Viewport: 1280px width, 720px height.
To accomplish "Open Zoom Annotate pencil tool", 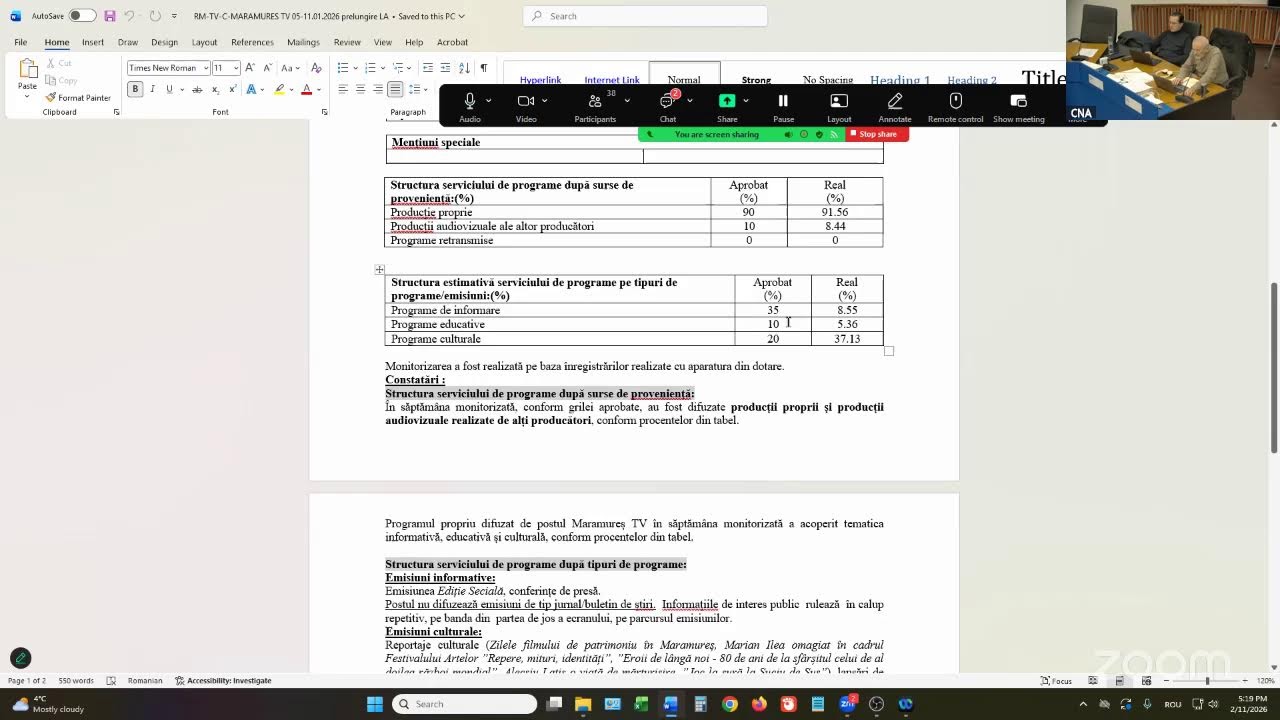I will pyautogui.click(x=895, y=106).
